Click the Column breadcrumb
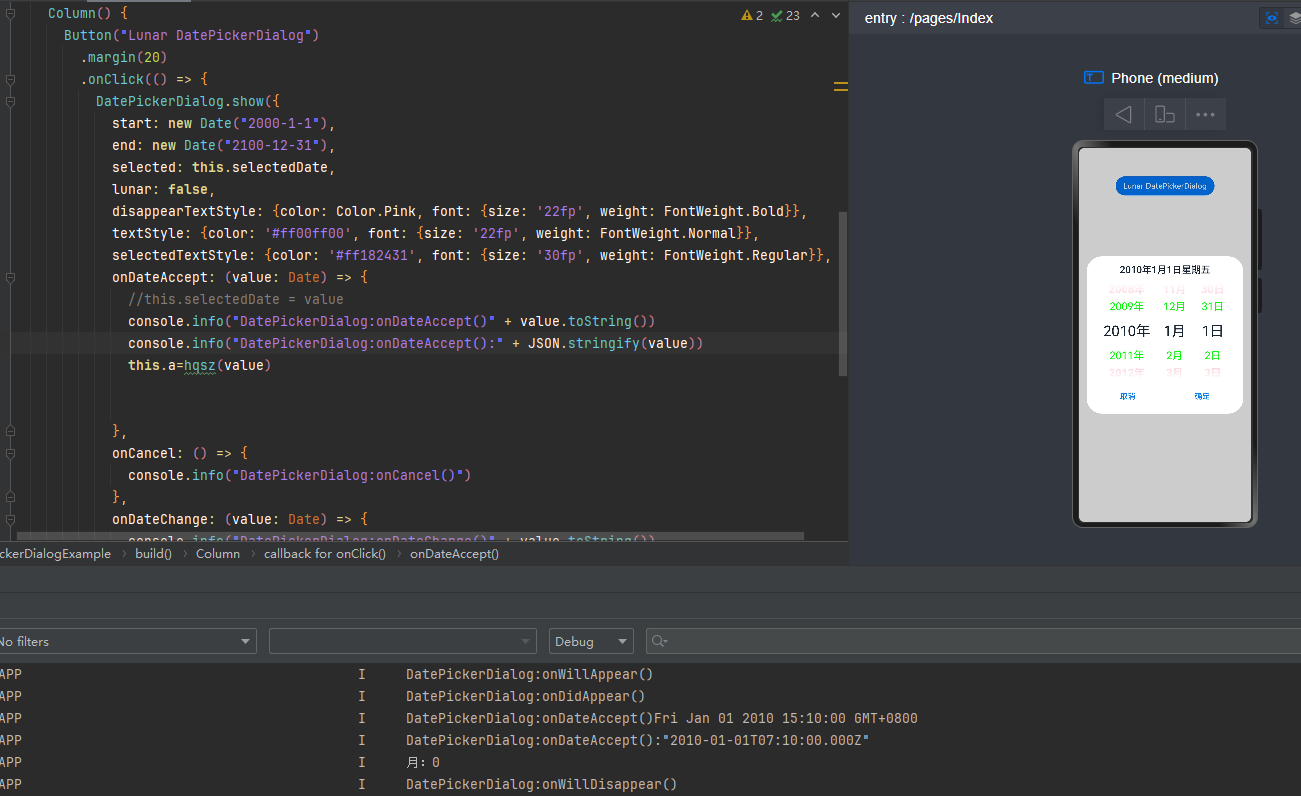1301x796 pixels. 218,553
